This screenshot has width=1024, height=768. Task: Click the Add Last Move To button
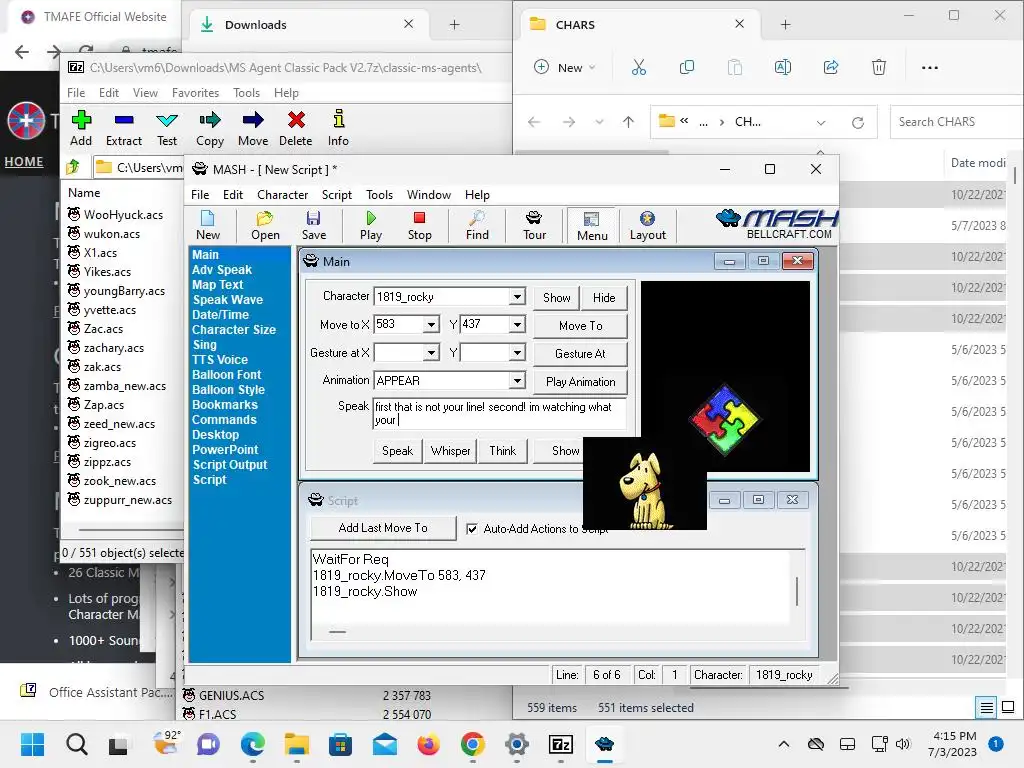pos(383,528)
